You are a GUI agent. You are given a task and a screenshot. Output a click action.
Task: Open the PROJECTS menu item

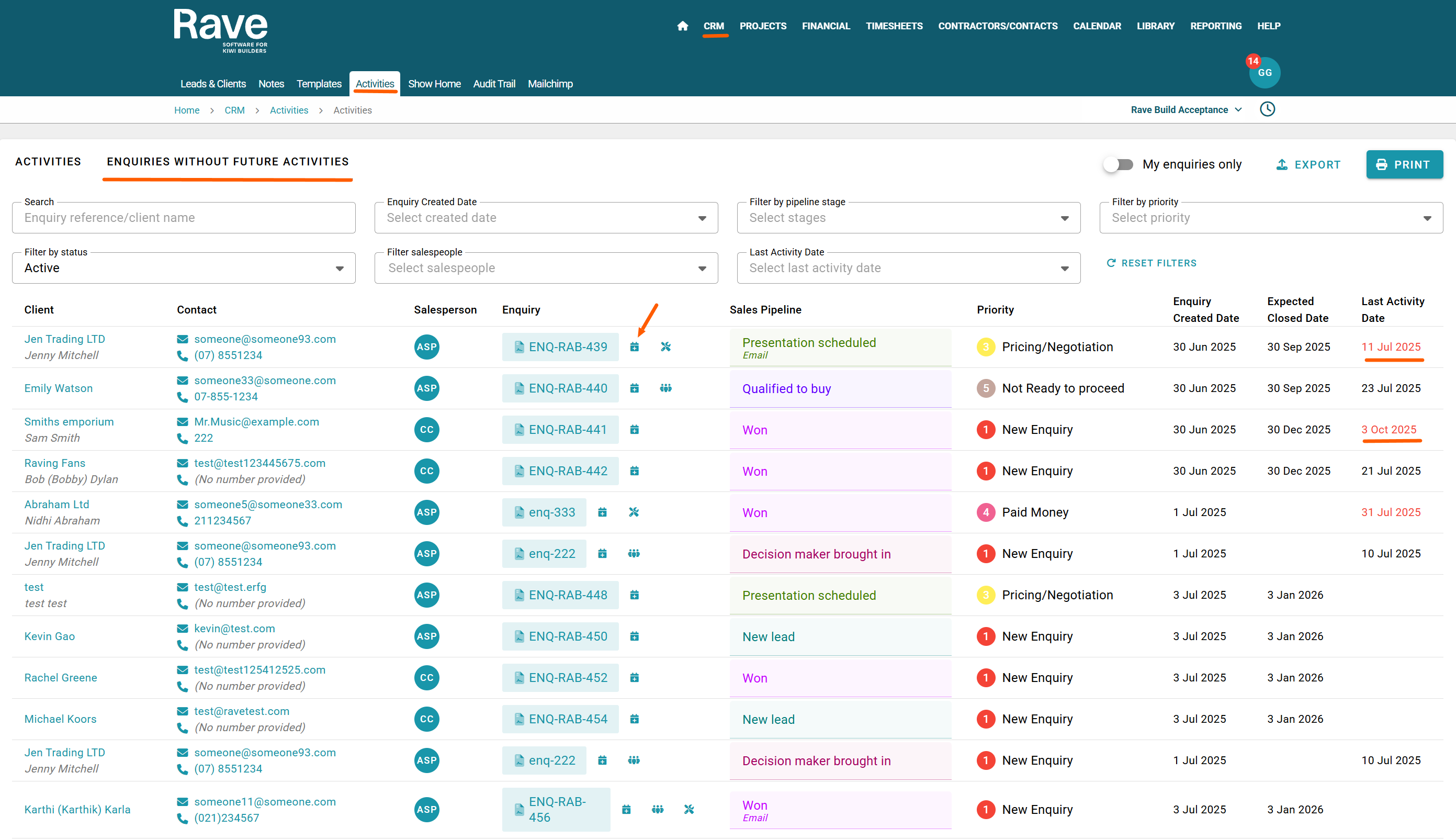tap(763, 26)
